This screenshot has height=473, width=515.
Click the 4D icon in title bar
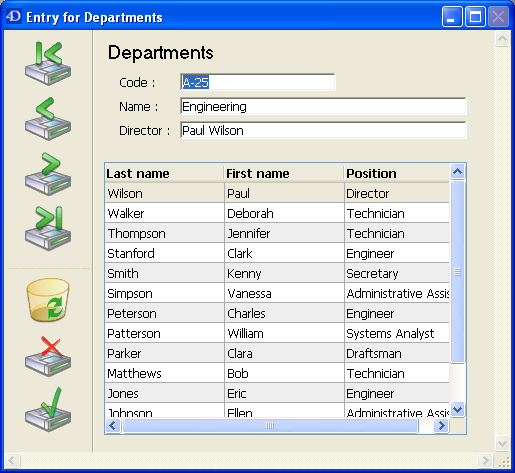[14, 16]
